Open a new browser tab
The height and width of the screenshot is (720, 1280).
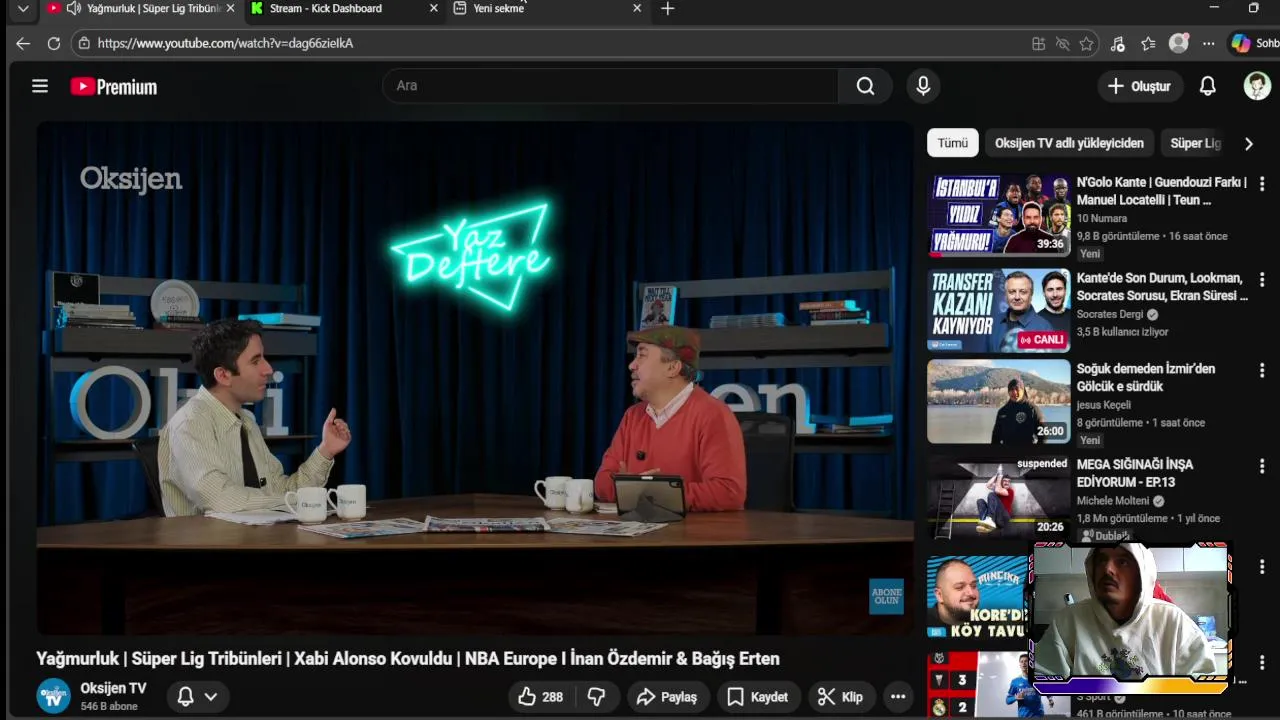coord(667,8)
